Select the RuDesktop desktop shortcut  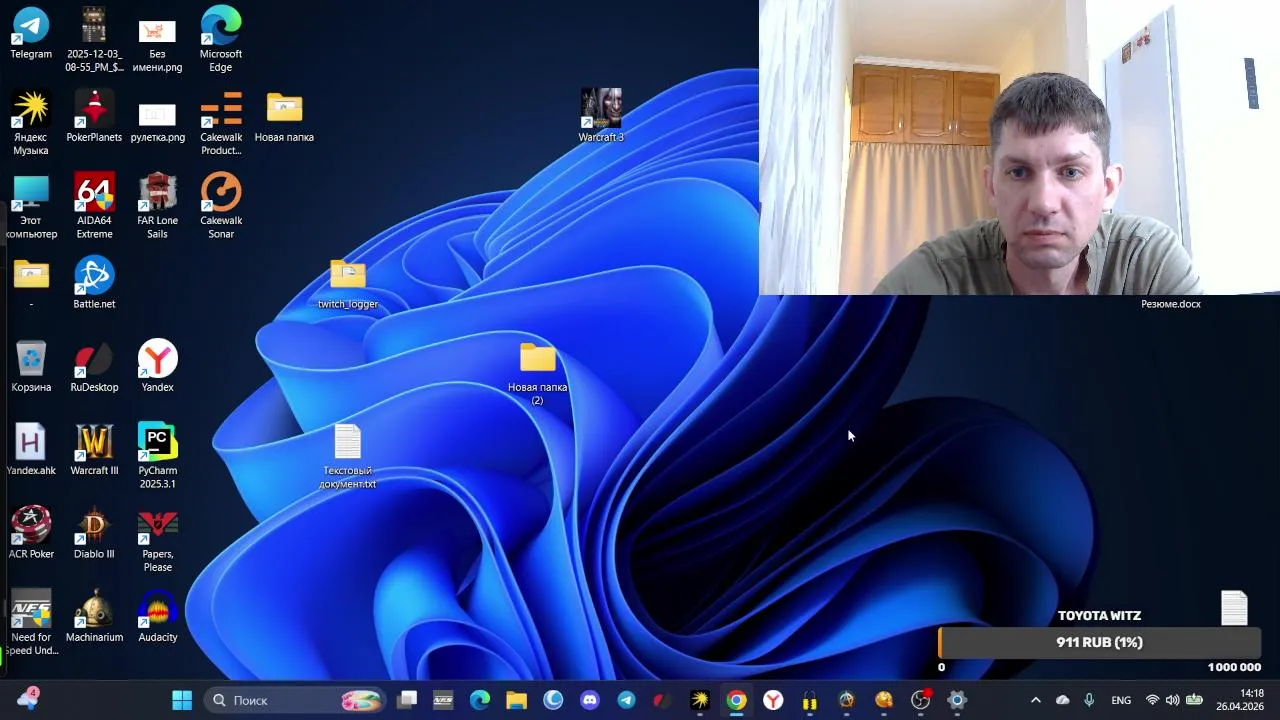click(94, 366)
